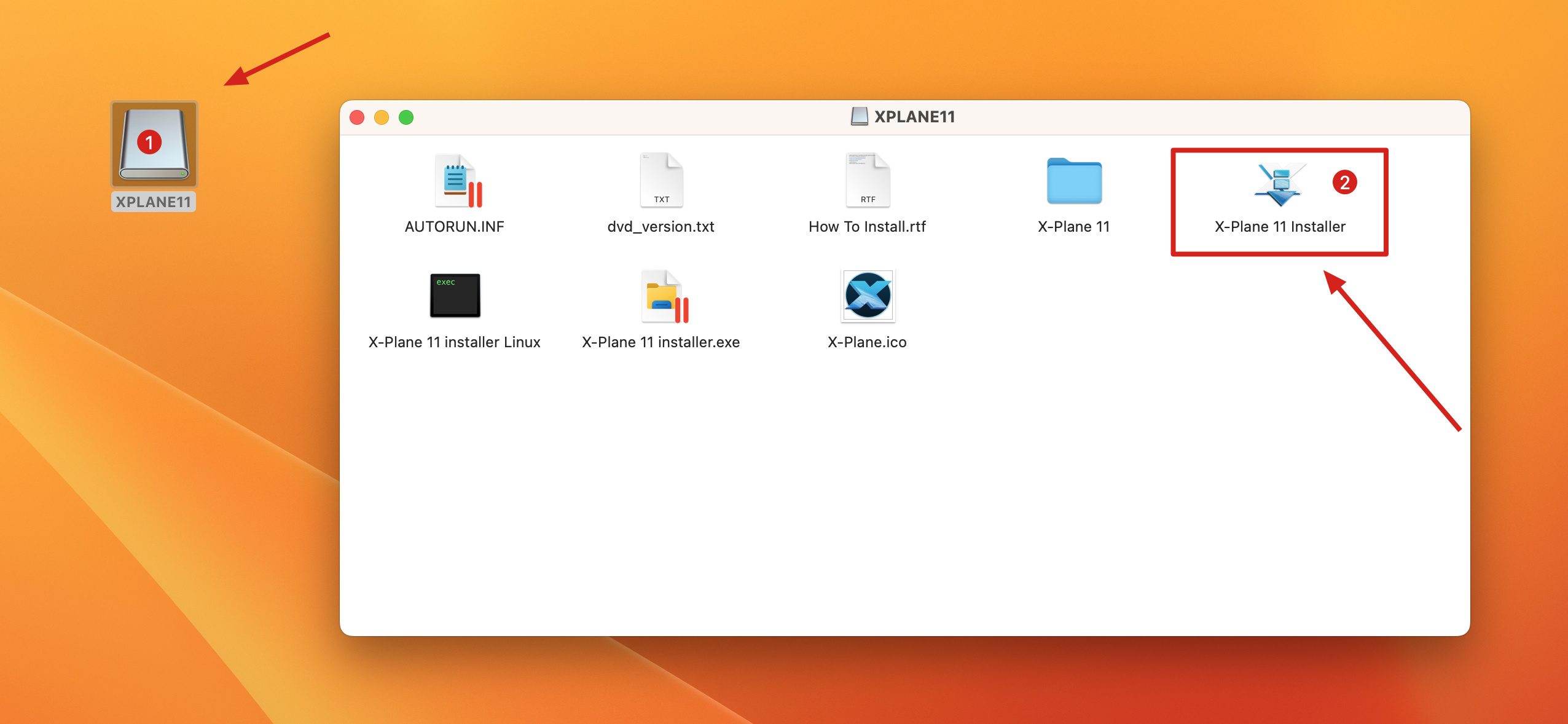Select the X-Plane 11 installer Linux exec icon
1568x724 pixels.
[x=455, y=296]
